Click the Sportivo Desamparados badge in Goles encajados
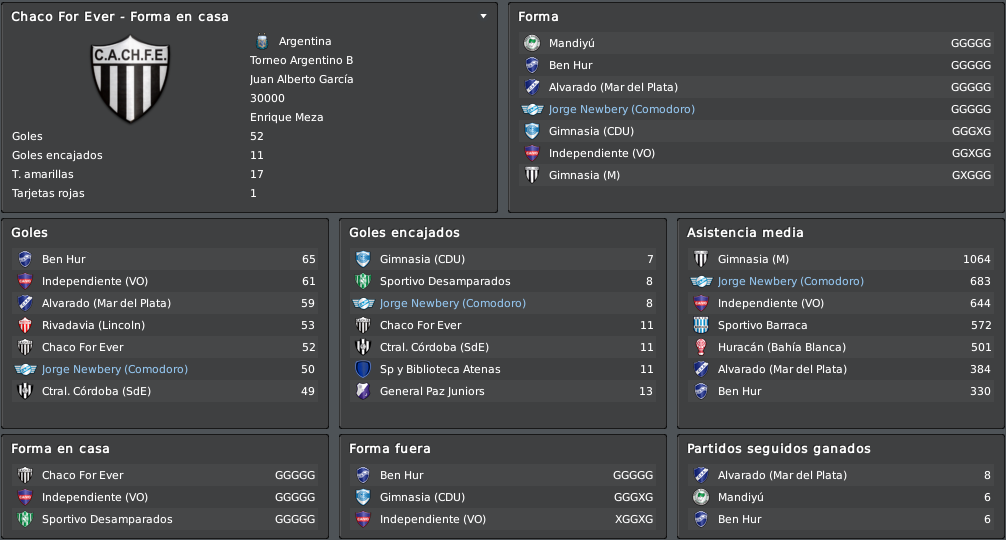 point(363,281)
